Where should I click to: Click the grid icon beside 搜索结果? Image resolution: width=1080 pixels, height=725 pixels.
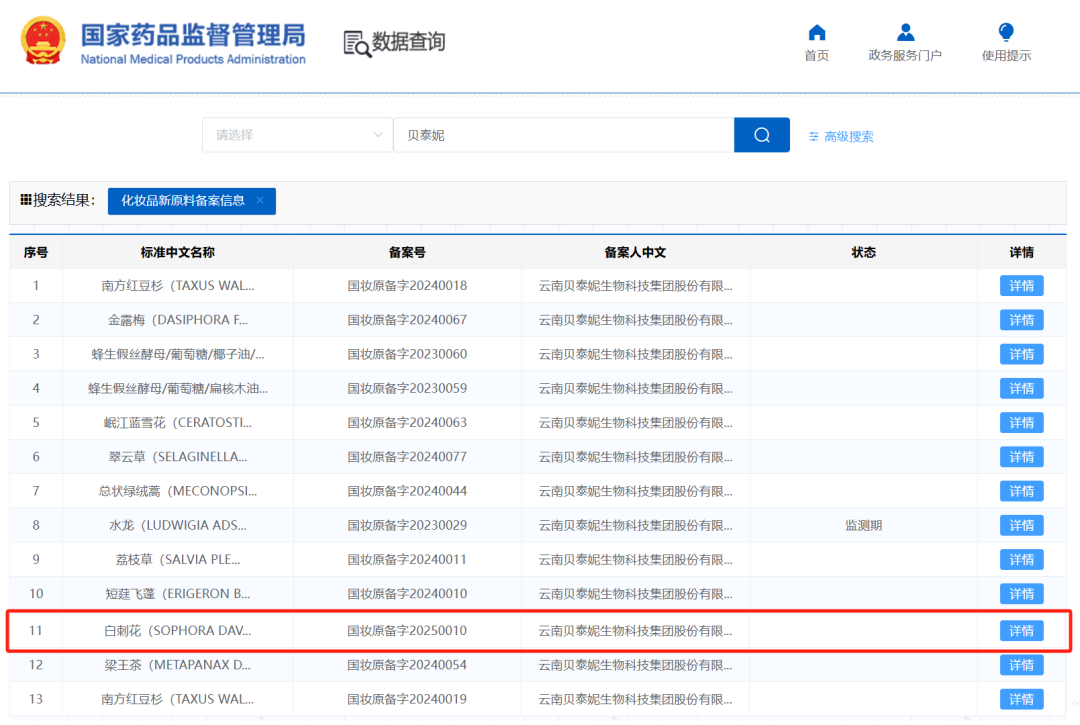[x=25, y=200]
